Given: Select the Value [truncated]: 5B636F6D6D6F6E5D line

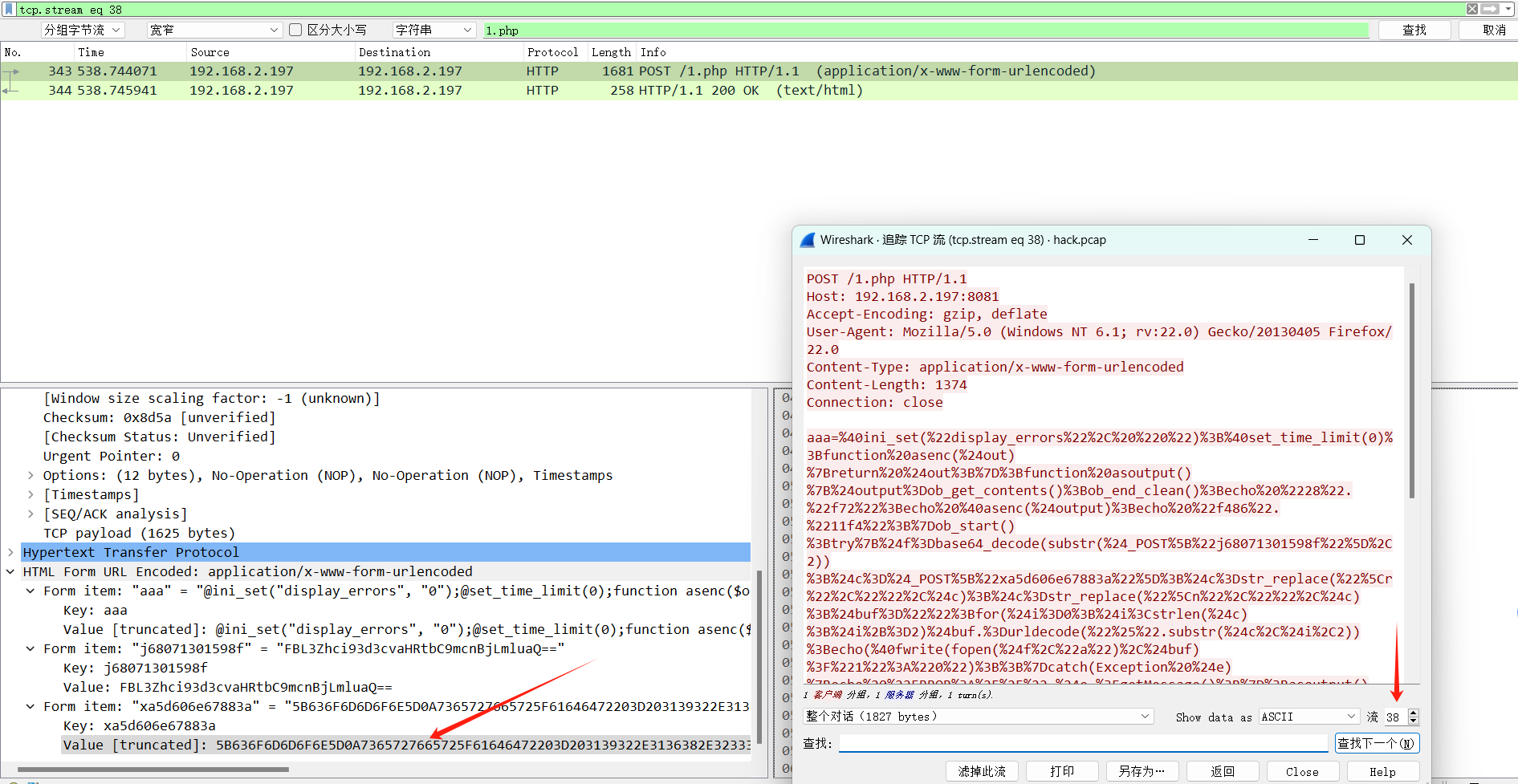Looking at the screenshot, I should click(406, 745).
